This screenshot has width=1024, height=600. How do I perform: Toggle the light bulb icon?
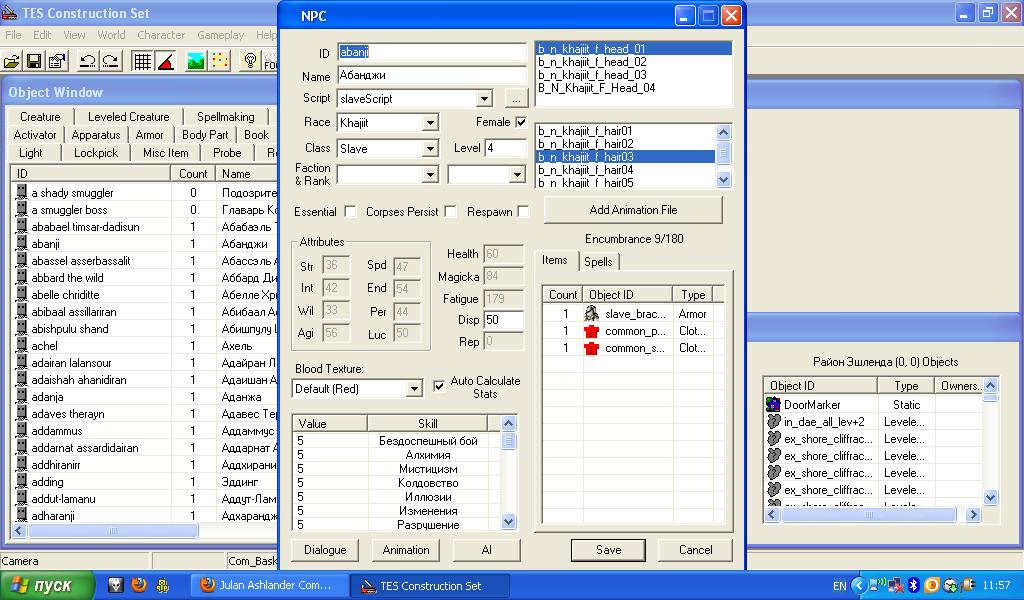click(x=250, y=61)
